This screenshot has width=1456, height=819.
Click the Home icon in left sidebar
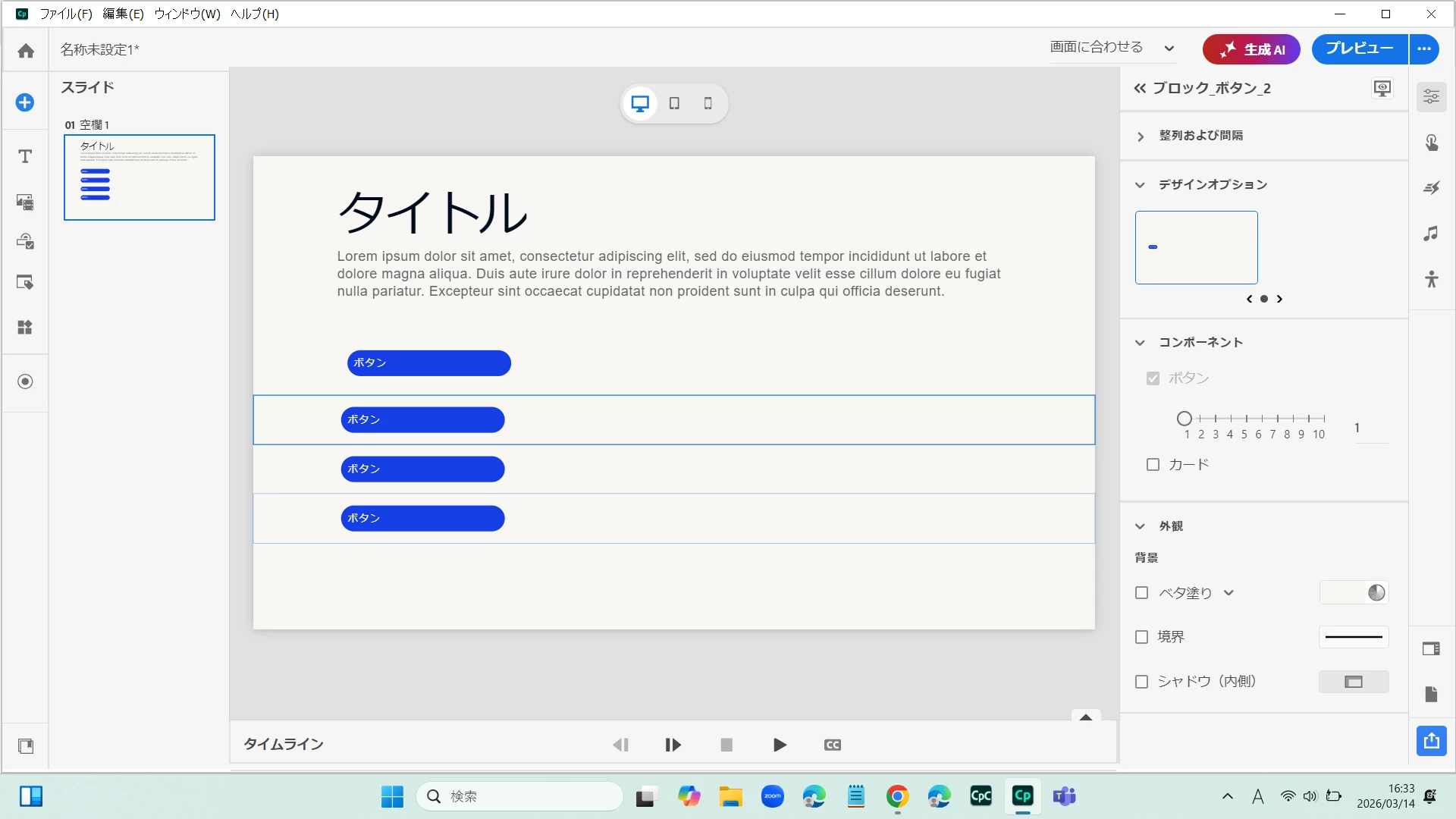tap(26, 51)
